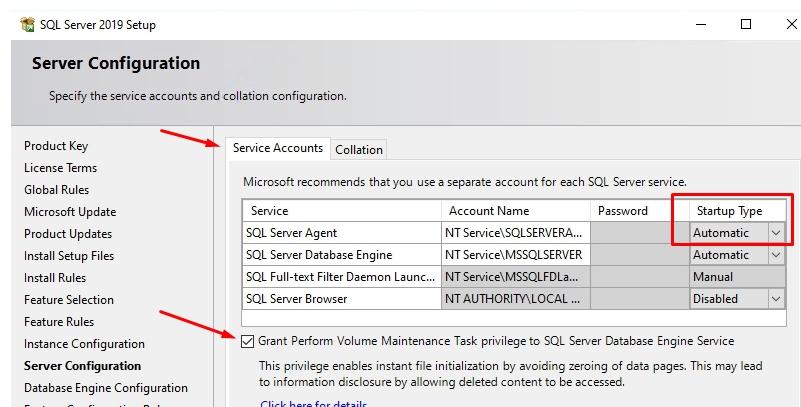Select Install Setup Files step in sidebar

[x=69, y=256]
